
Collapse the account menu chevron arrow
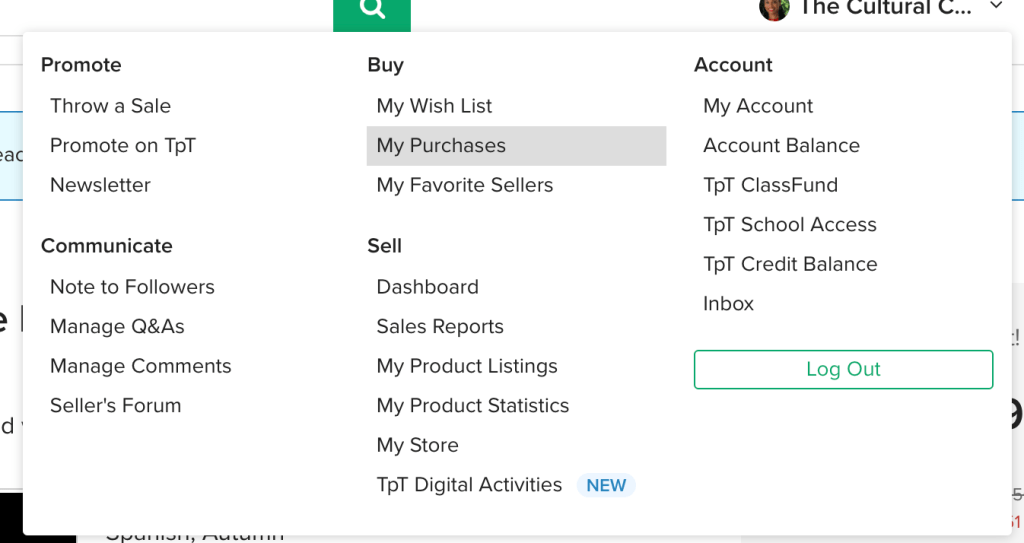(x=996, y=7)
